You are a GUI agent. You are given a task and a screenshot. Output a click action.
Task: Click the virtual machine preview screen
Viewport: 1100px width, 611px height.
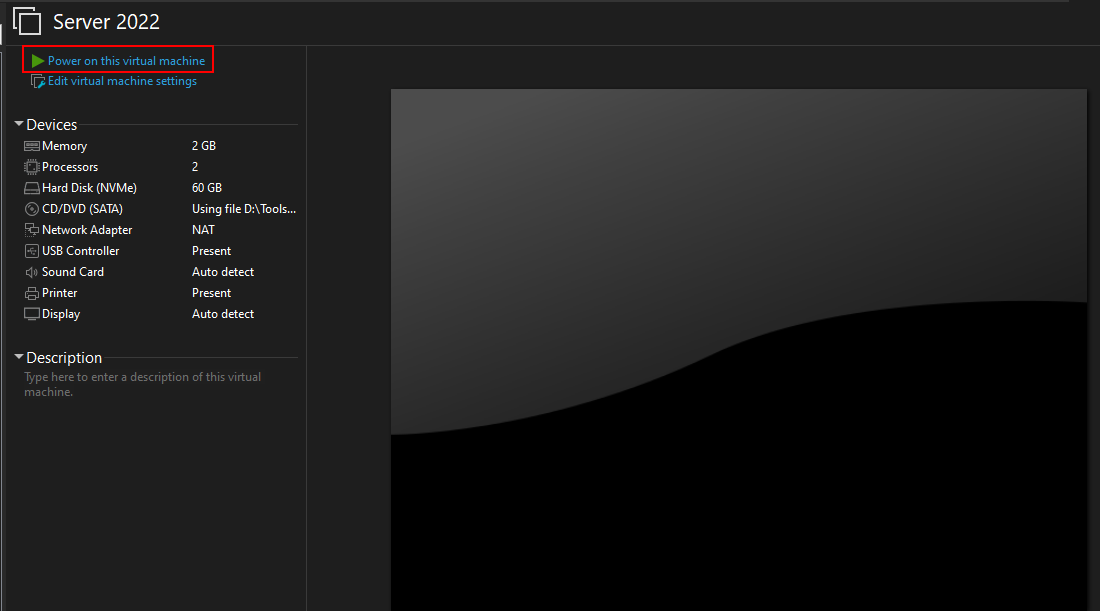738,350
